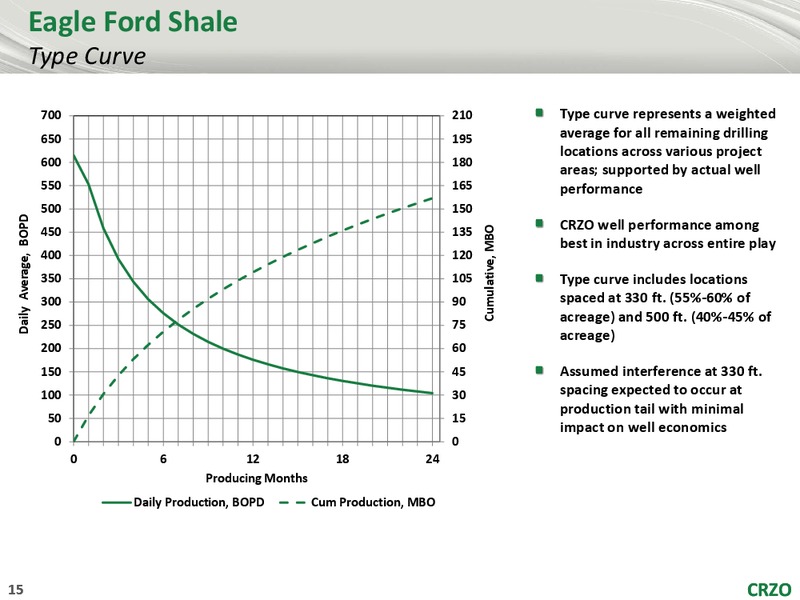Click the '500' left axis label
This screenshot has width=800, height=600.
coord(51,209)
